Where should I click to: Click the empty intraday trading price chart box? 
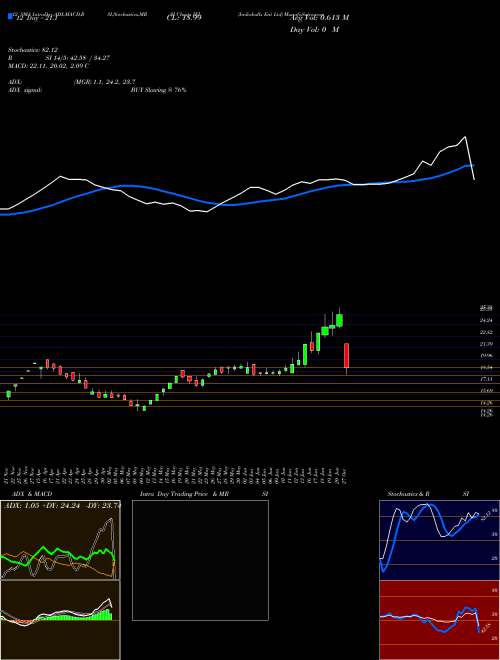[x=200, y=560]
